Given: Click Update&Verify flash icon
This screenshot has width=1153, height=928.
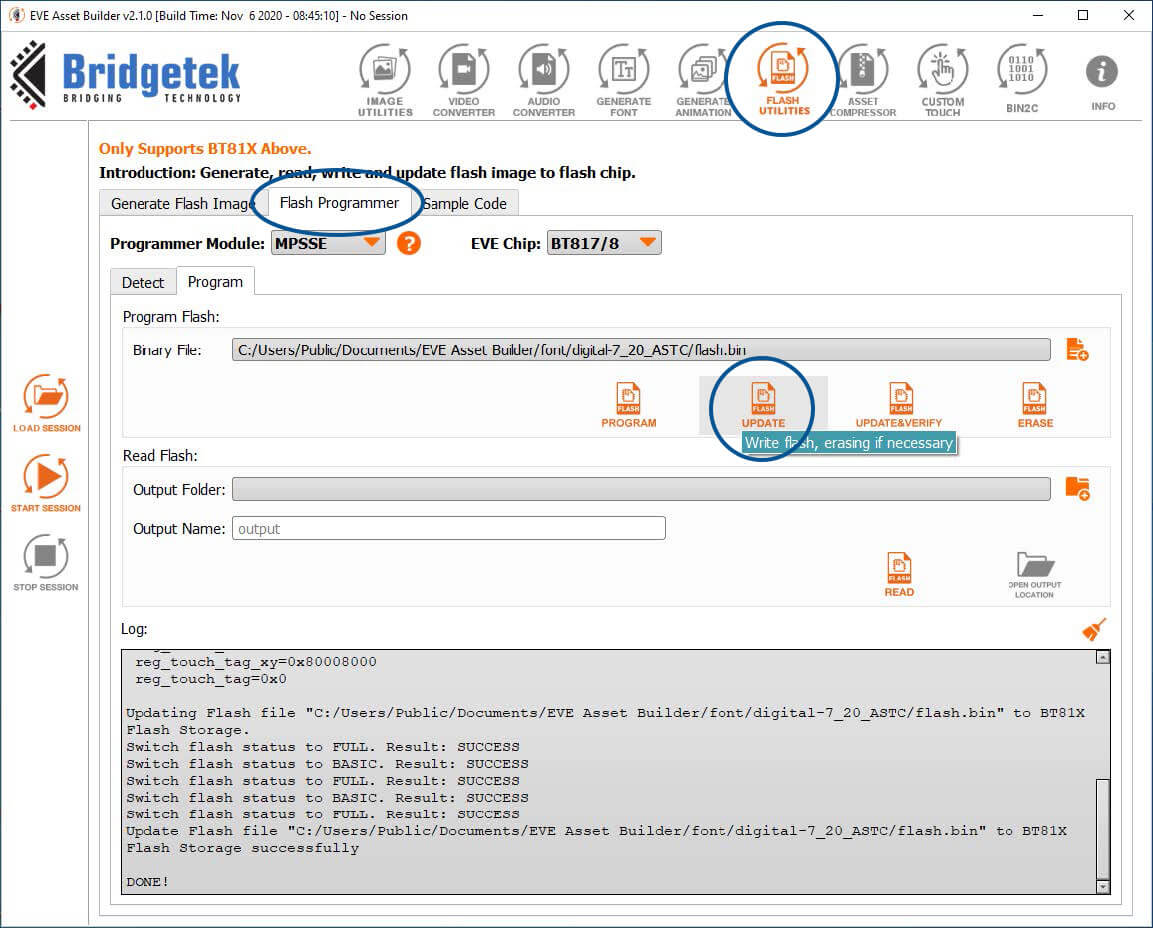Looking at the screenshot, I should click(x=899, y=405).
